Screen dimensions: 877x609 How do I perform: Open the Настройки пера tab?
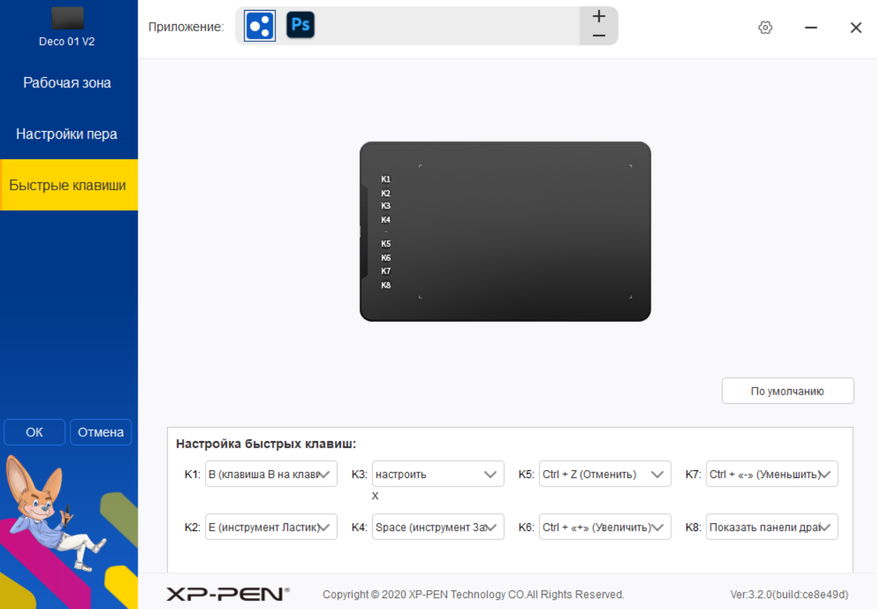click(67, 134)
